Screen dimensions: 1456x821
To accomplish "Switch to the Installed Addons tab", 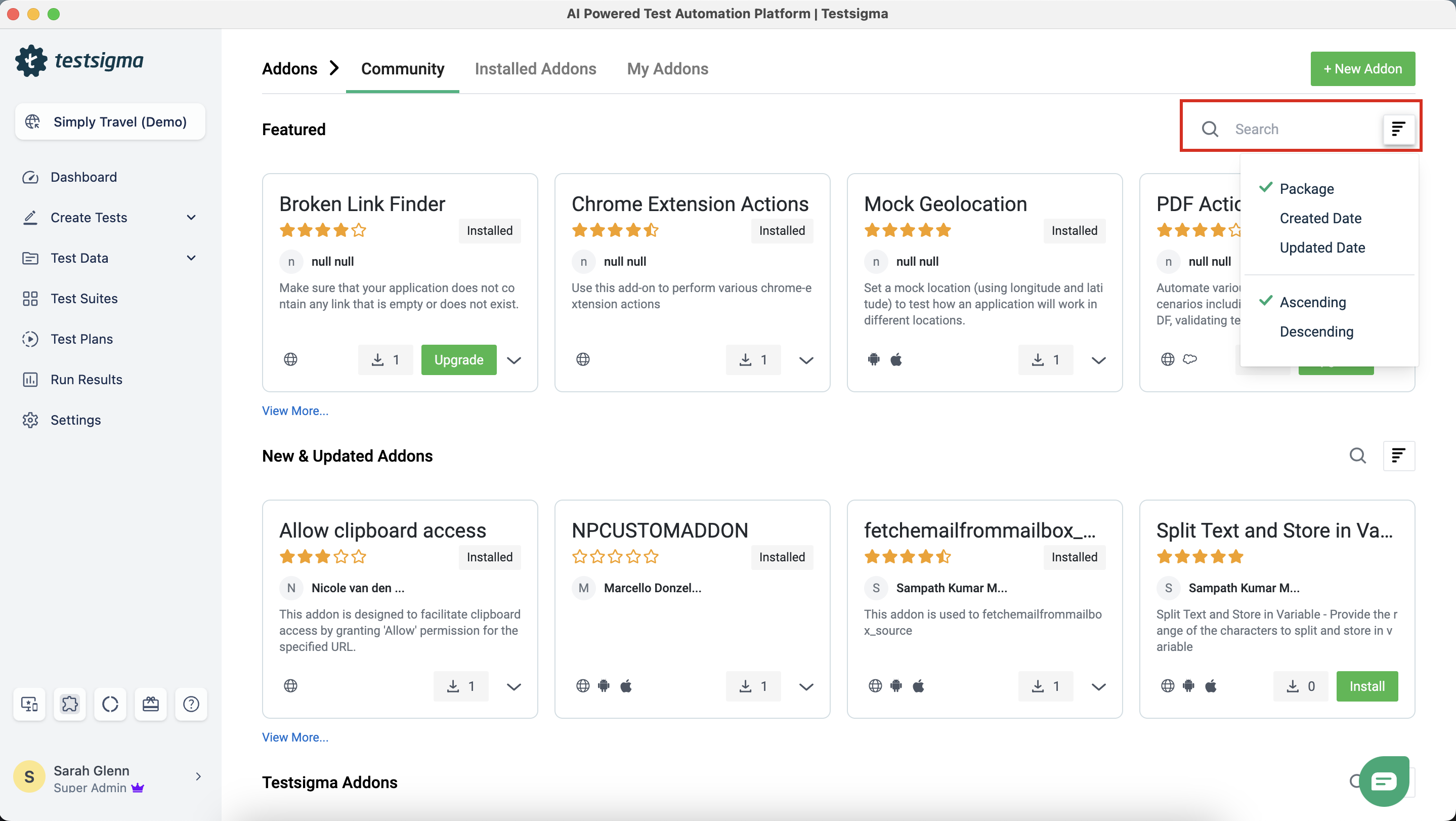I will [x=535, y=69].
